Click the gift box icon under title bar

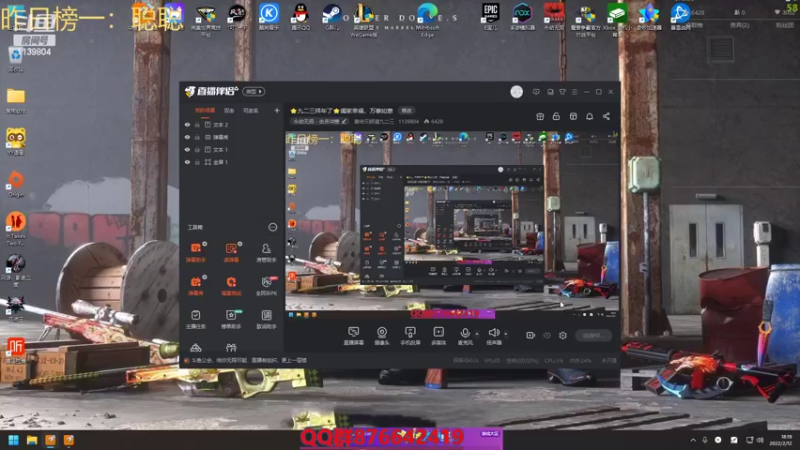pos(540,116)
